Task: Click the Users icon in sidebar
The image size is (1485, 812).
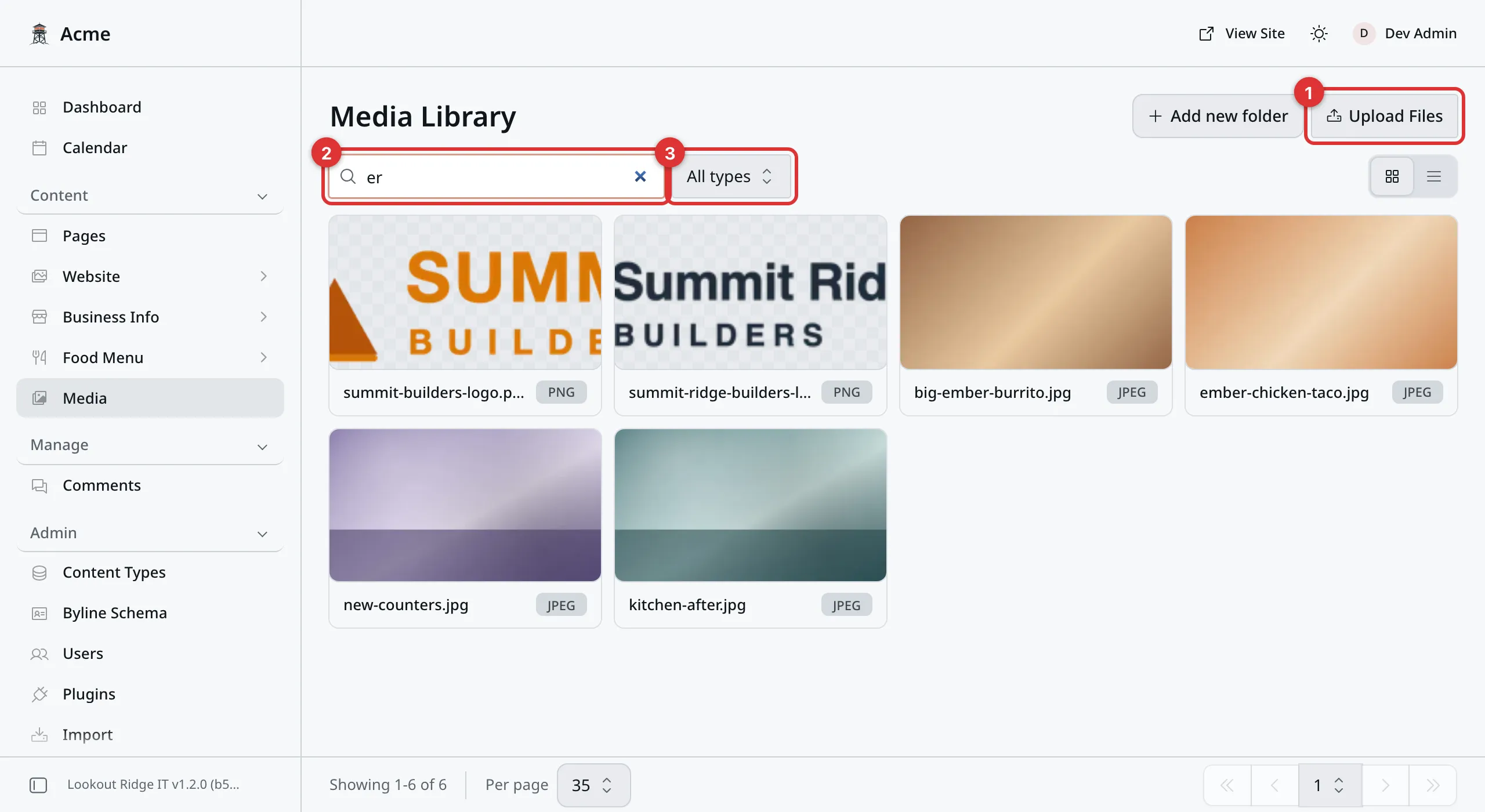Action: (x=39, y=654)
